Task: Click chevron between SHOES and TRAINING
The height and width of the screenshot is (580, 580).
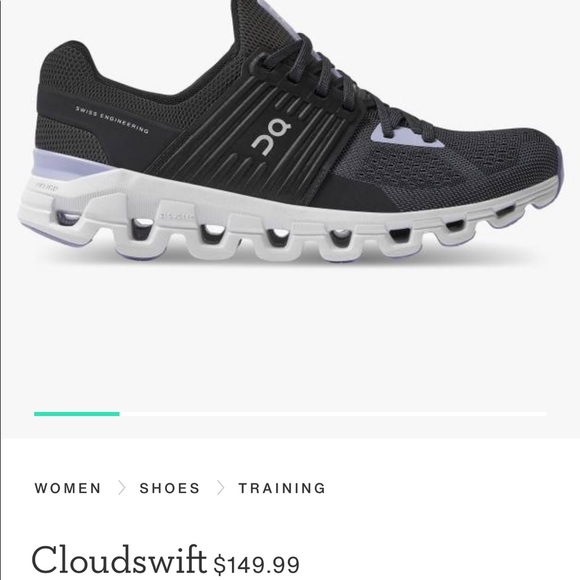Action: [x=220, y=488]
